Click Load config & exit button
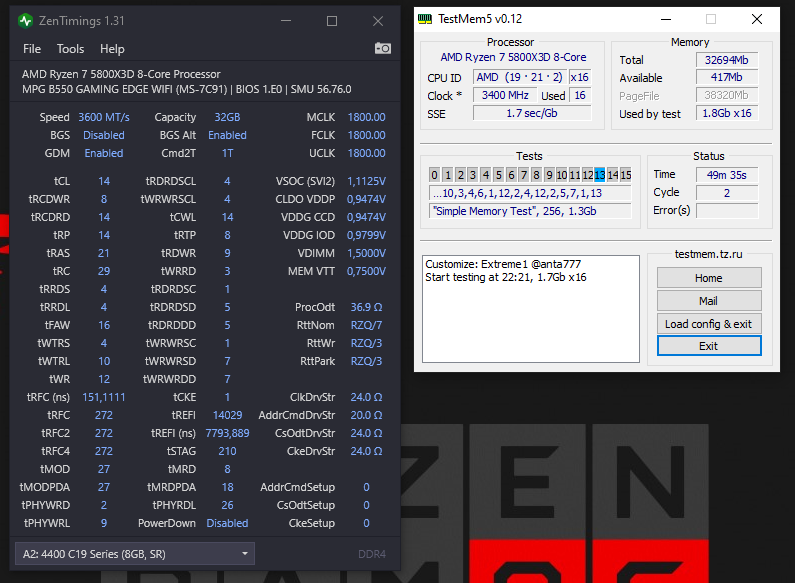The image size is (795, 583). click(709, 324)
